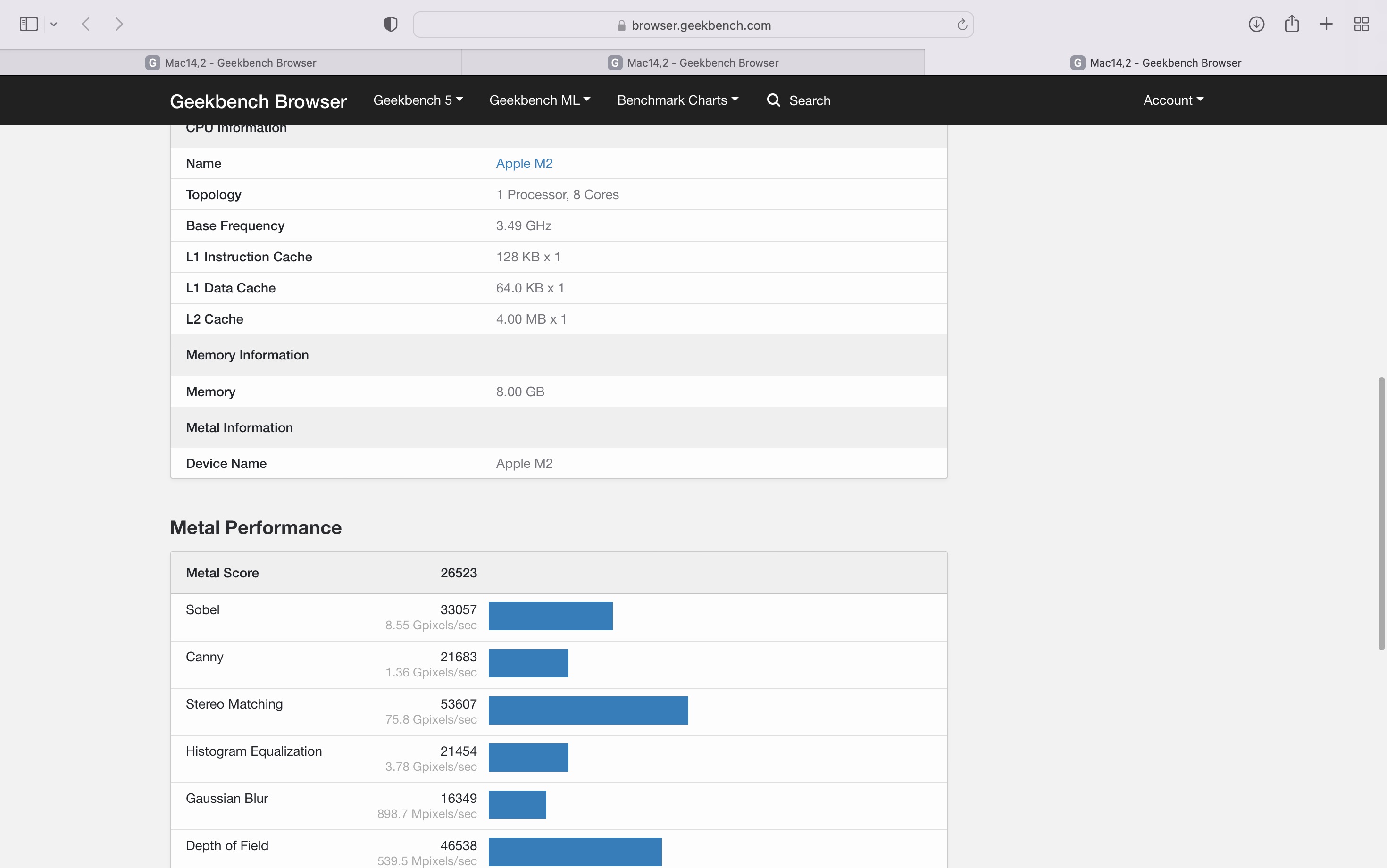Select the '3.49 GHz' base frequency value
The height and width of the screenshot is (868, 1387).
click(x=524, y=225)
